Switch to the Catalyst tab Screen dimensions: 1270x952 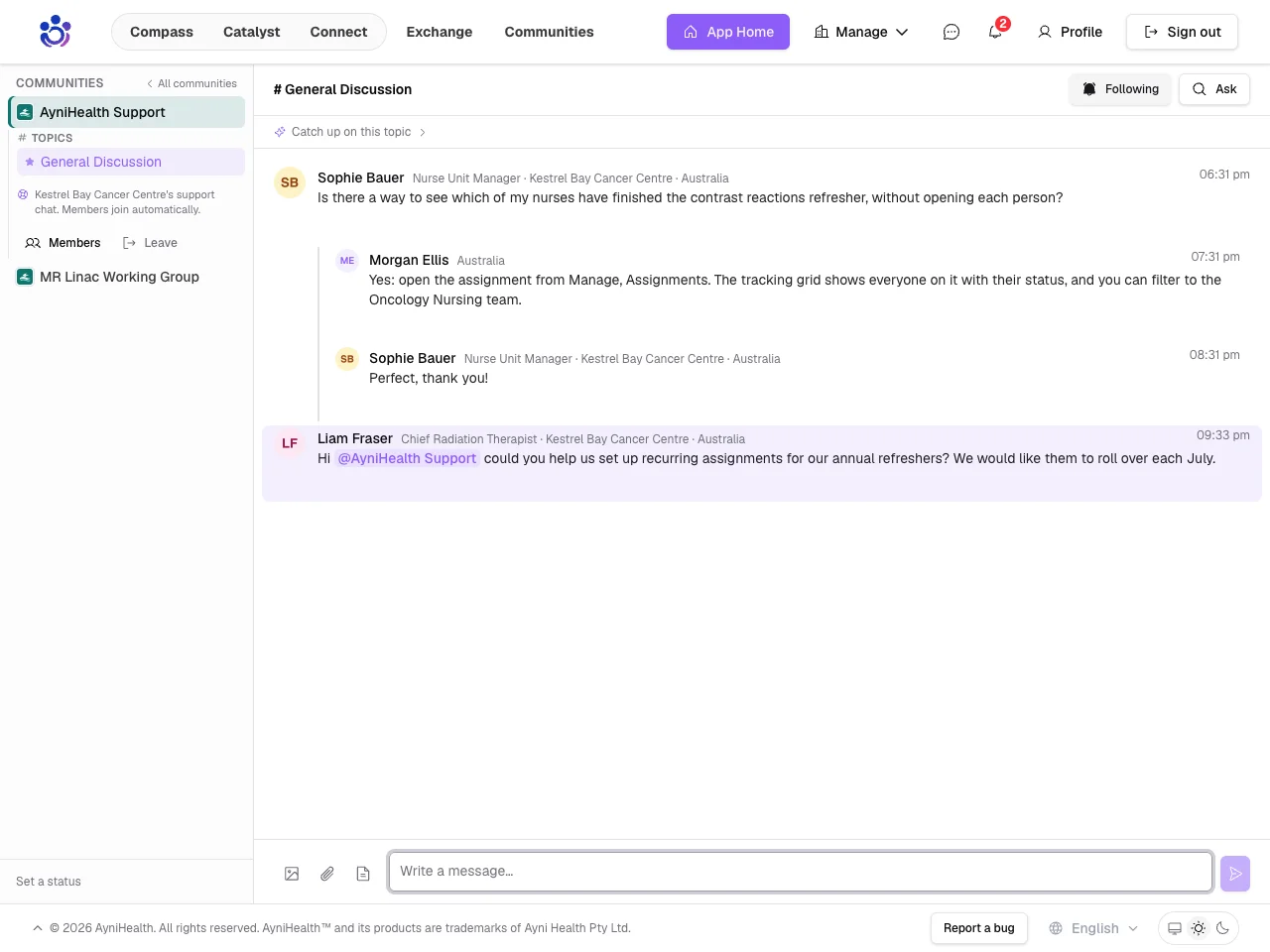pos(252,32)
